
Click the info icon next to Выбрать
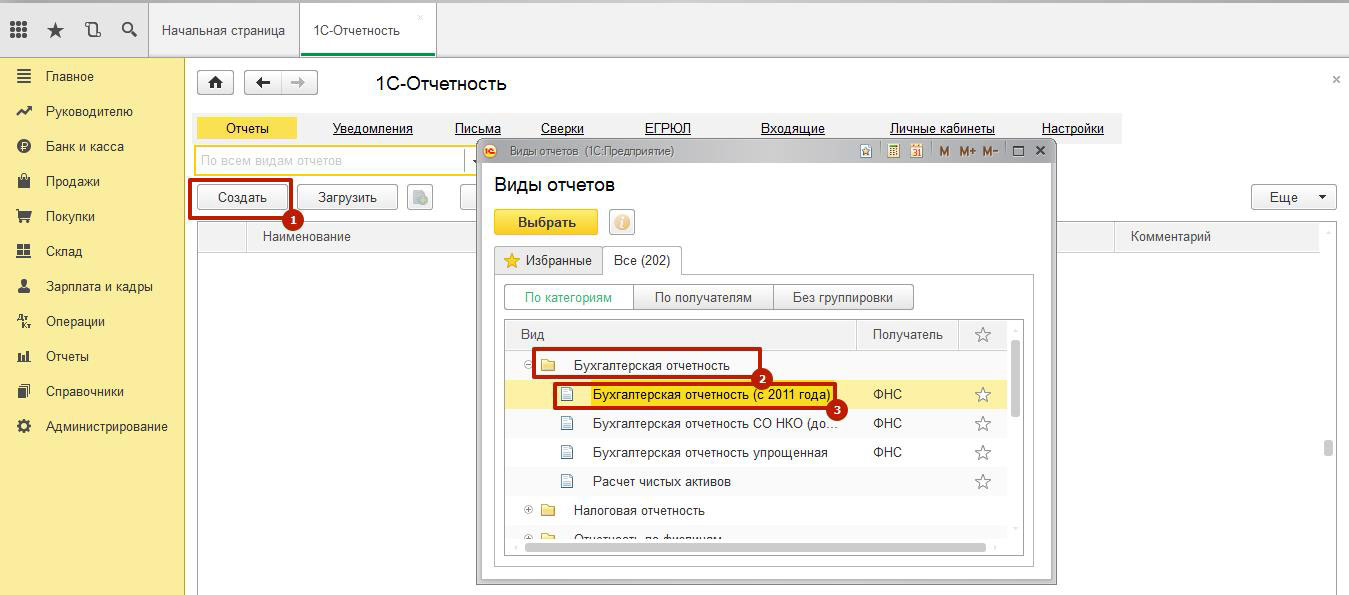pyautogui.click(x=621, y=222)
